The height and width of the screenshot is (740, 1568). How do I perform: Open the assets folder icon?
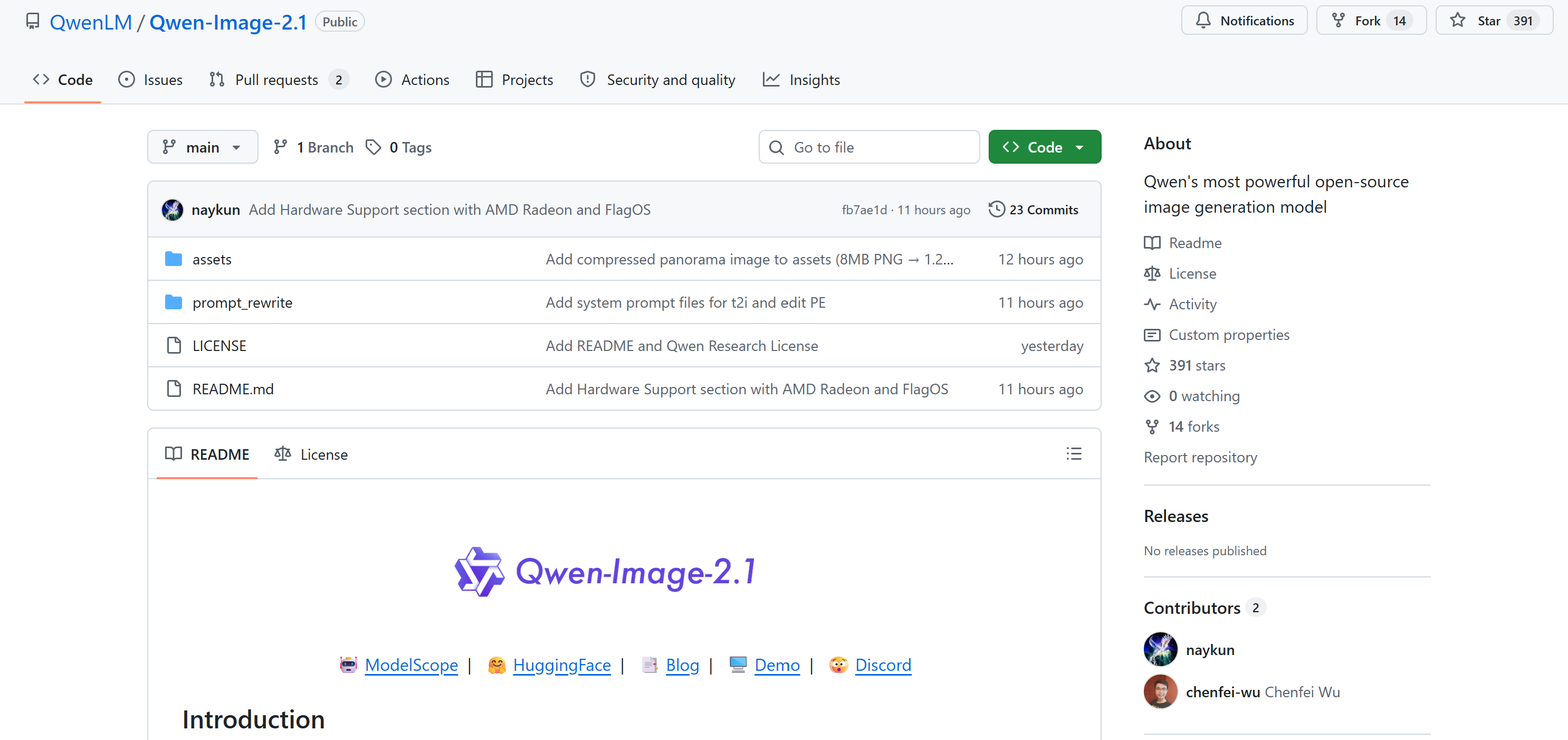click(174, 260)
